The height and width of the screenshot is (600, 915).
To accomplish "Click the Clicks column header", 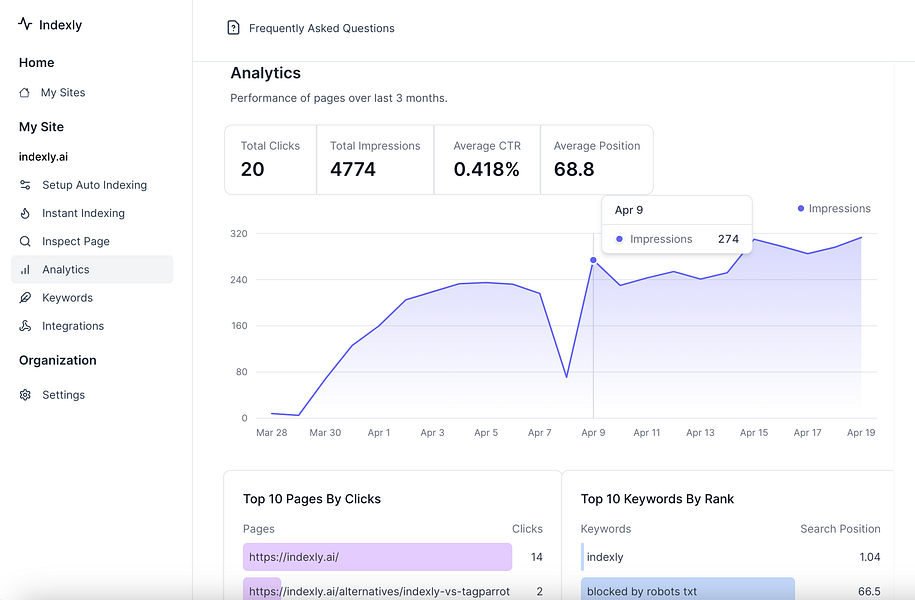I will [x=528, y=529].
